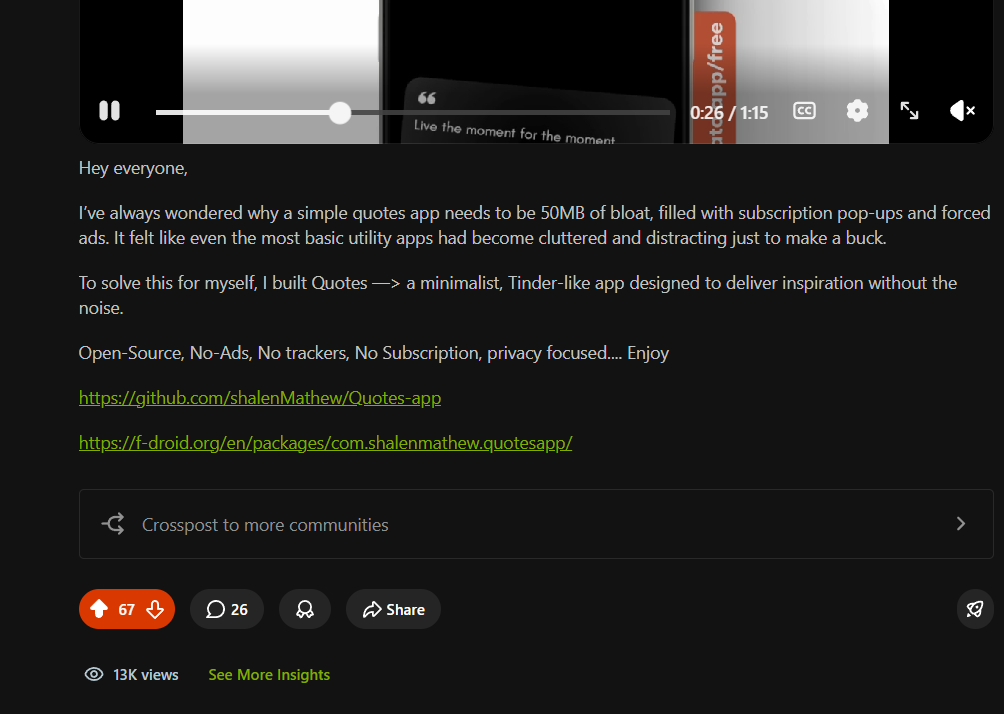Switch the video to fullscreen
The image size is (1004, 714).
(909, 111)
